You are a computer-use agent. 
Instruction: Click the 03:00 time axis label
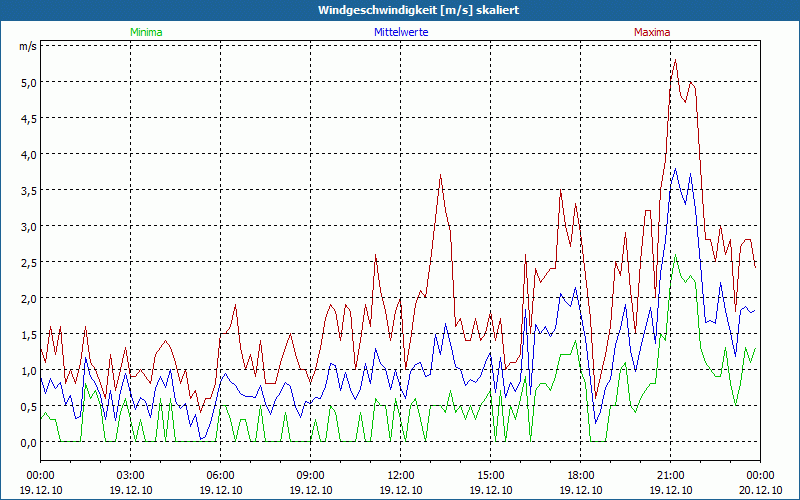point(131,476)
